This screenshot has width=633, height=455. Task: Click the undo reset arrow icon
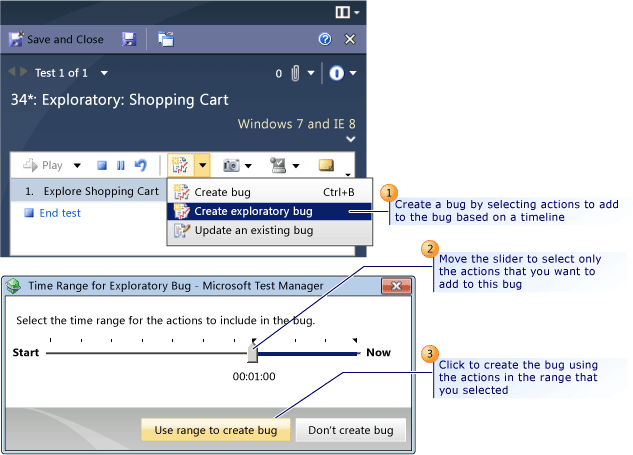[140, 165]
